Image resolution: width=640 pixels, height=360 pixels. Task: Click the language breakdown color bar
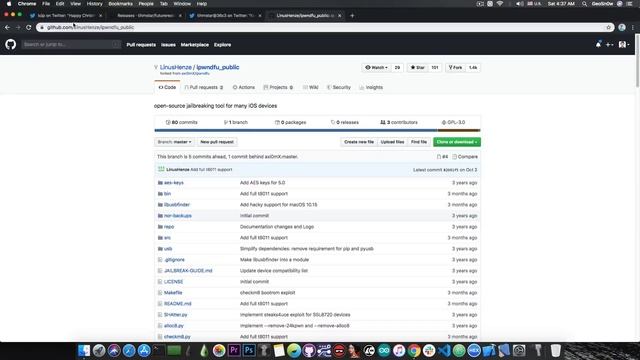[x=317, y=130]
